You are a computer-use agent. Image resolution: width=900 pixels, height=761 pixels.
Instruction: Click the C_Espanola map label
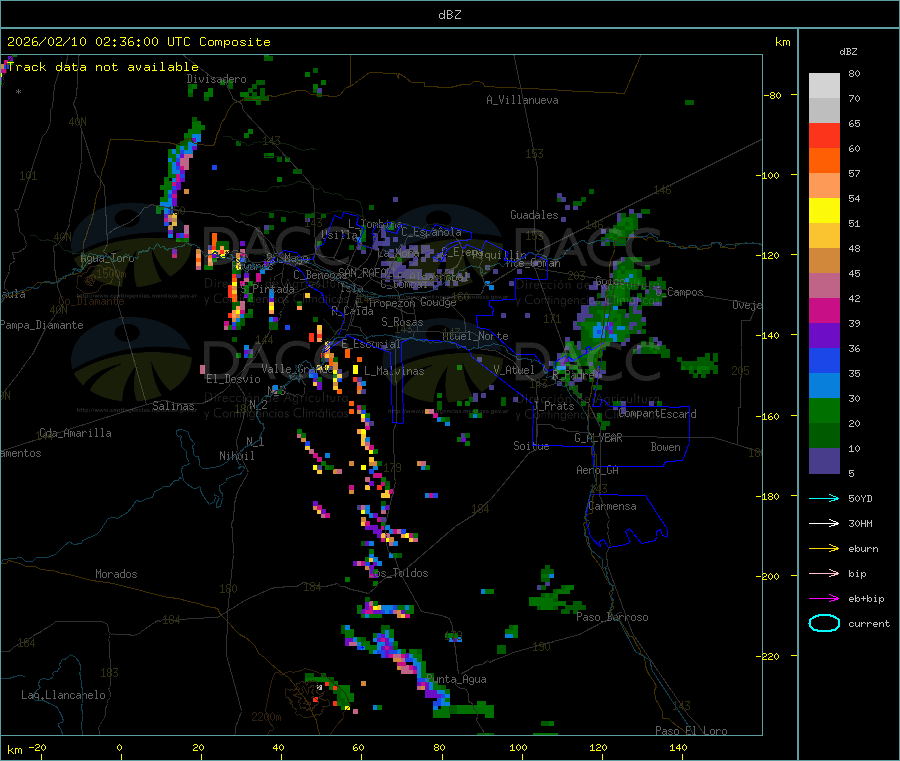pos(432,232)
